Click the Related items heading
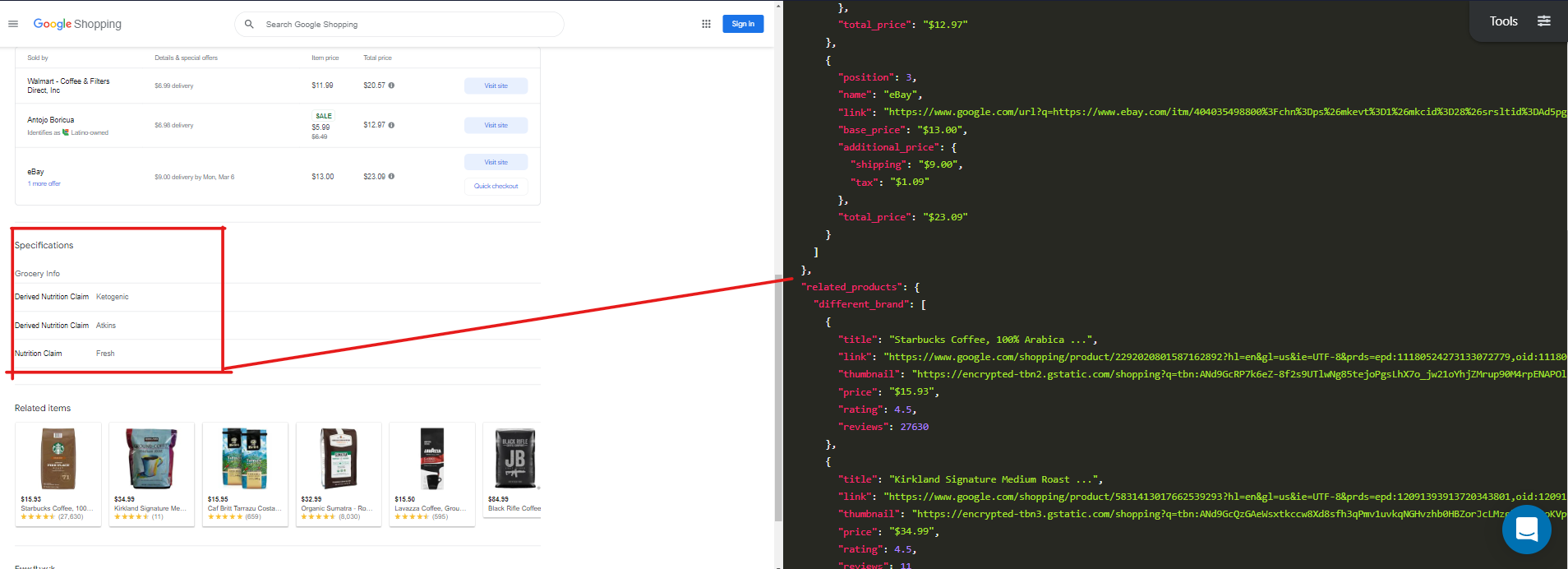The image size is (1568, 569). [43, 408]
